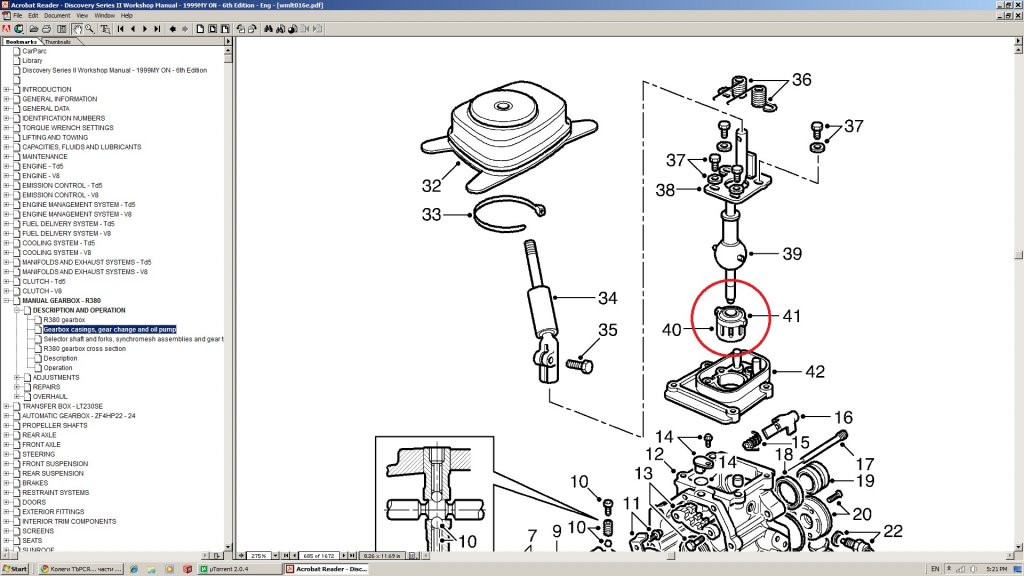
Task: Open the STEERING bookmark
Action: 39,454
